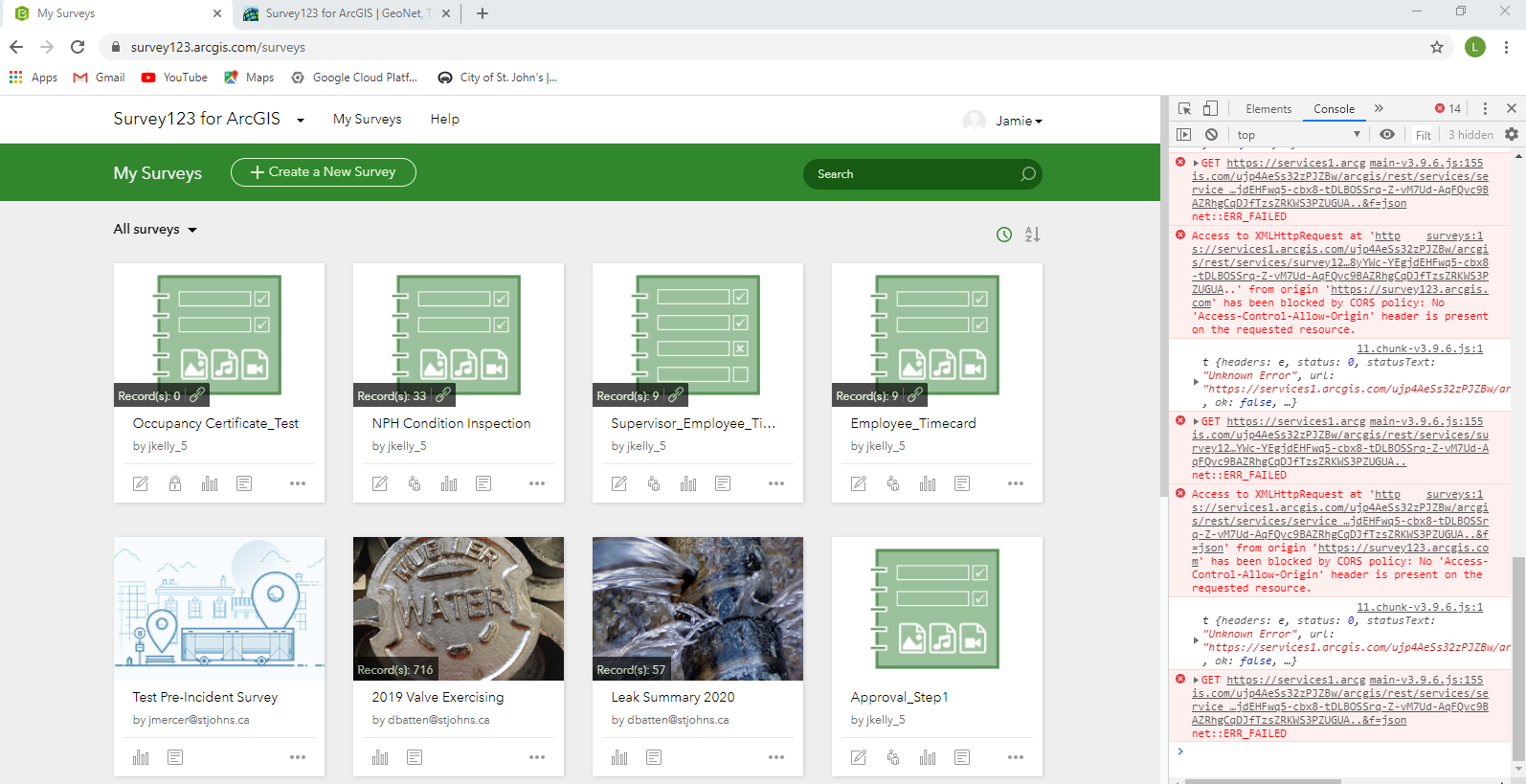Screen dimensions: 1526x784
Task: Open DevTools console settings gear
Action: click(x=1512, y=135)
